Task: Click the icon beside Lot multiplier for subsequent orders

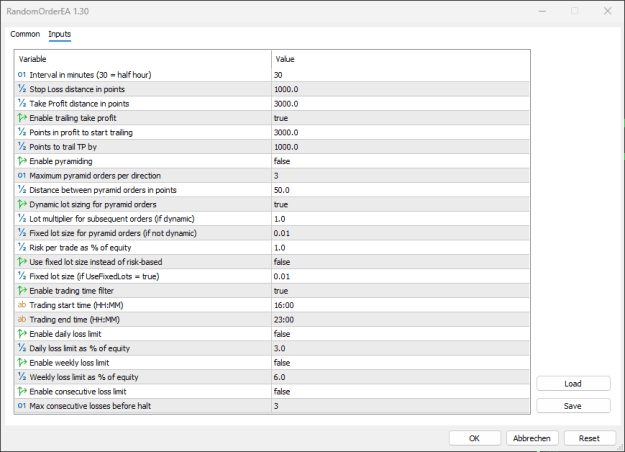Action: point(22,218)
